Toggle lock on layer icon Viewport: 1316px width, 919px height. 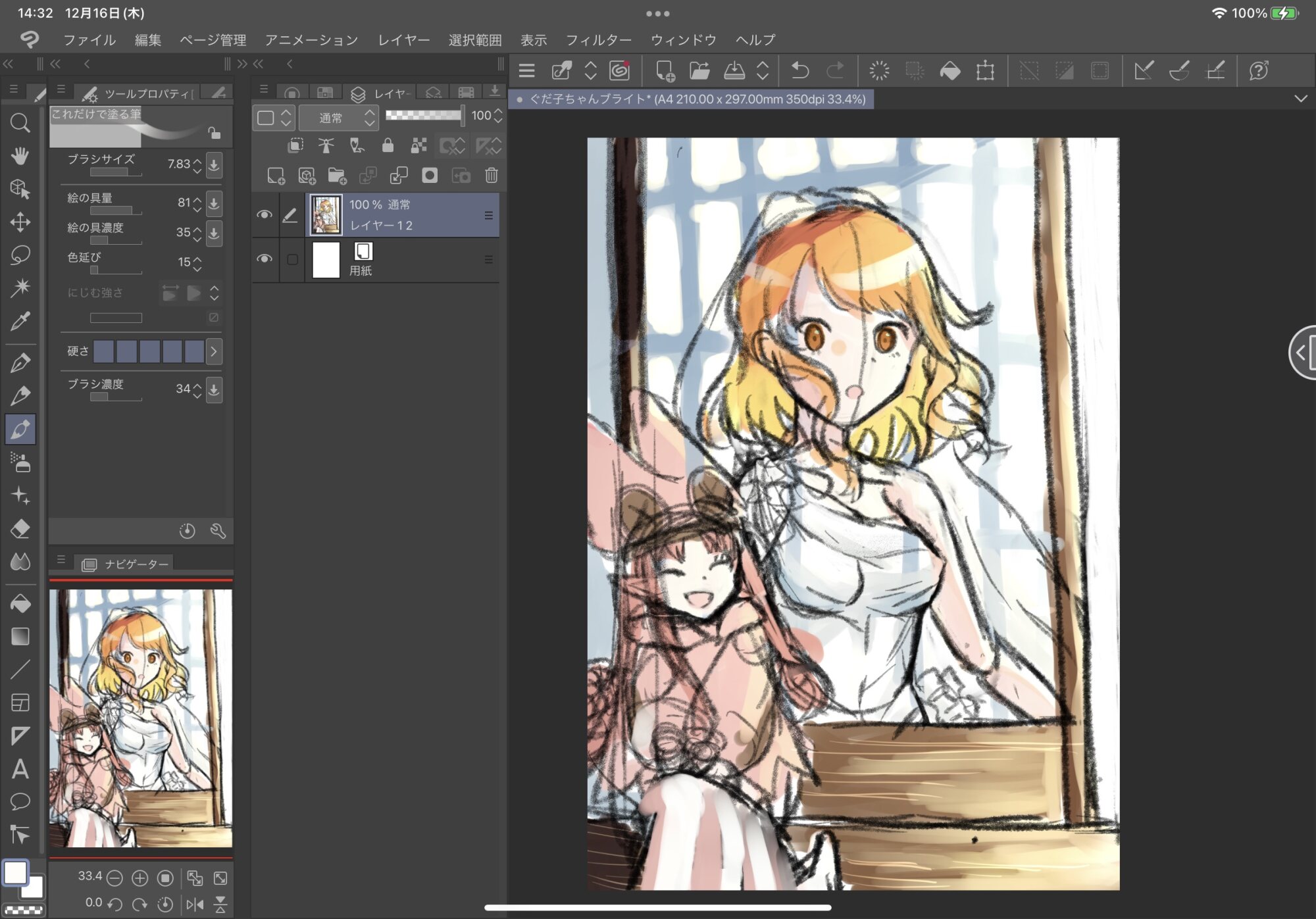click(x=388, y=145)
